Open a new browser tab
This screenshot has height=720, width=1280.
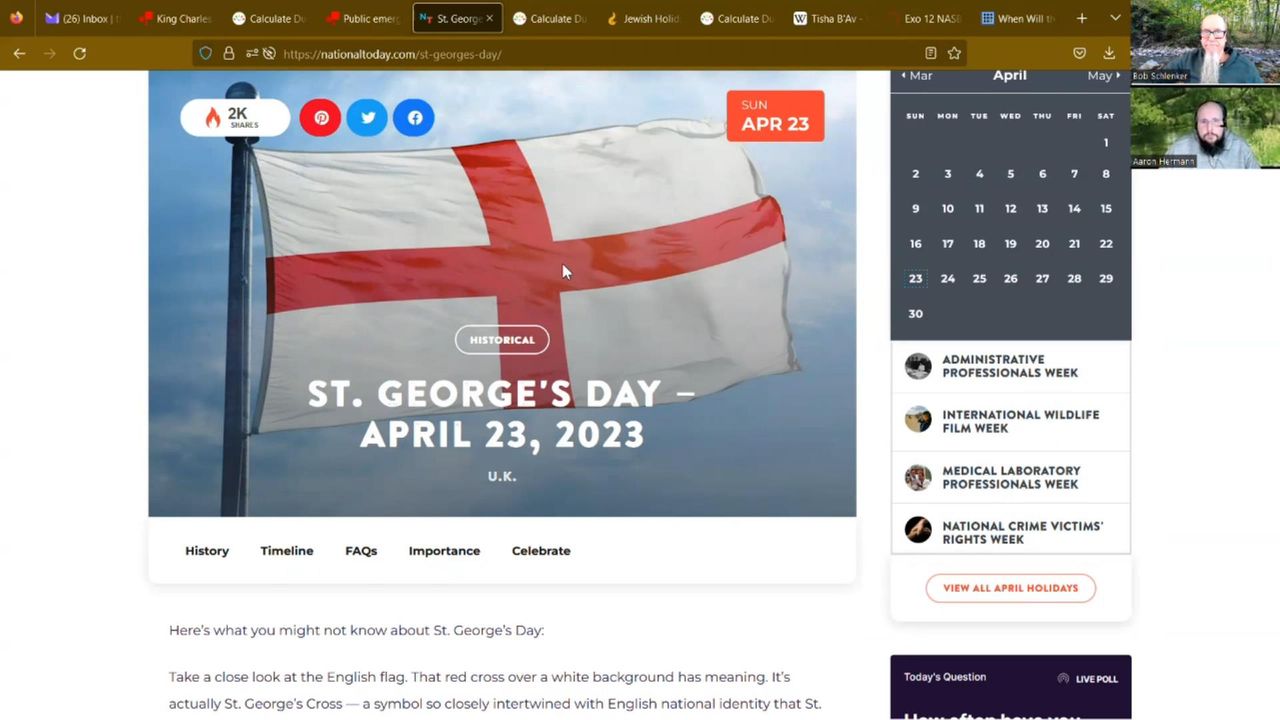tap(1081, 18)
